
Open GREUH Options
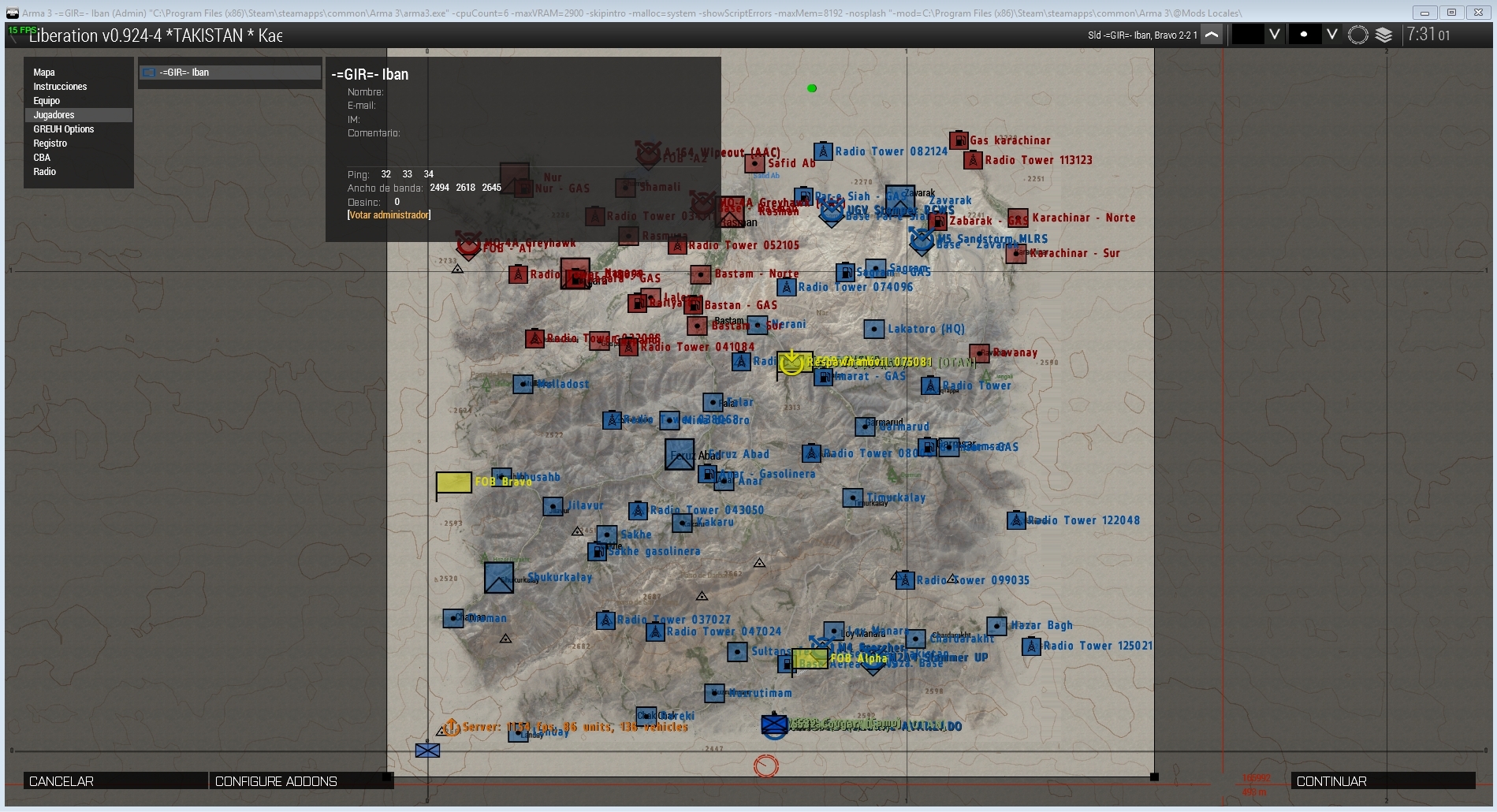[63, 129]
